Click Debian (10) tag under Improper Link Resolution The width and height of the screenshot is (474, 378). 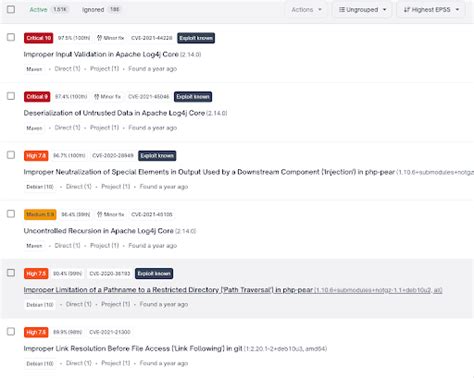tap(40, 363)
